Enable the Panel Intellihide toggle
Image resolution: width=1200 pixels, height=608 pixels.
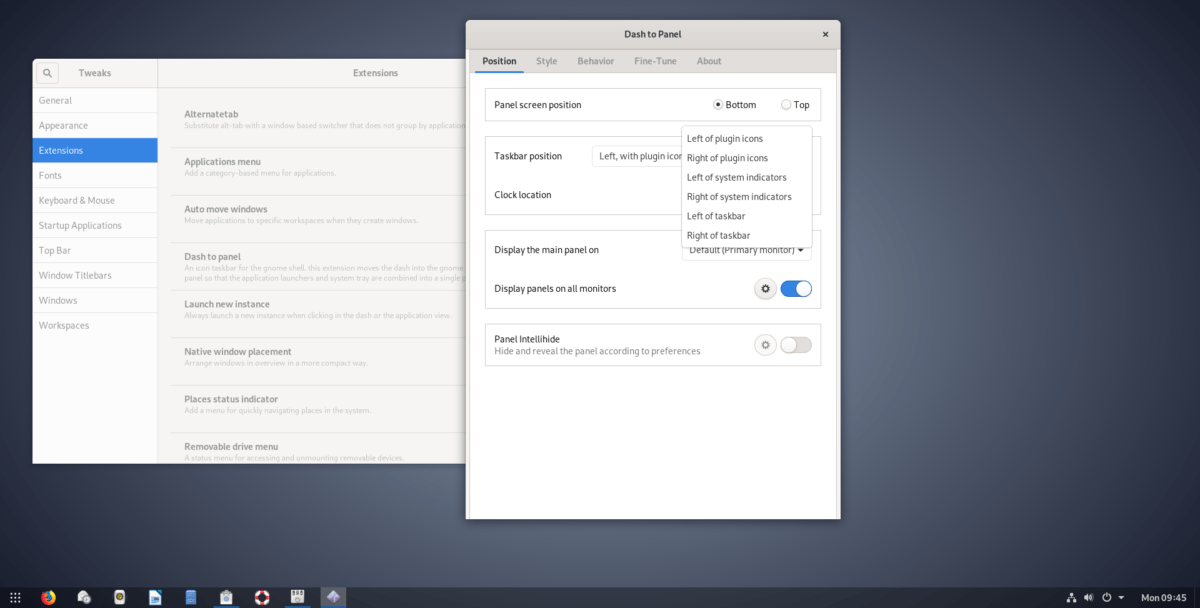pyautogui.click(x=796, y=344)
